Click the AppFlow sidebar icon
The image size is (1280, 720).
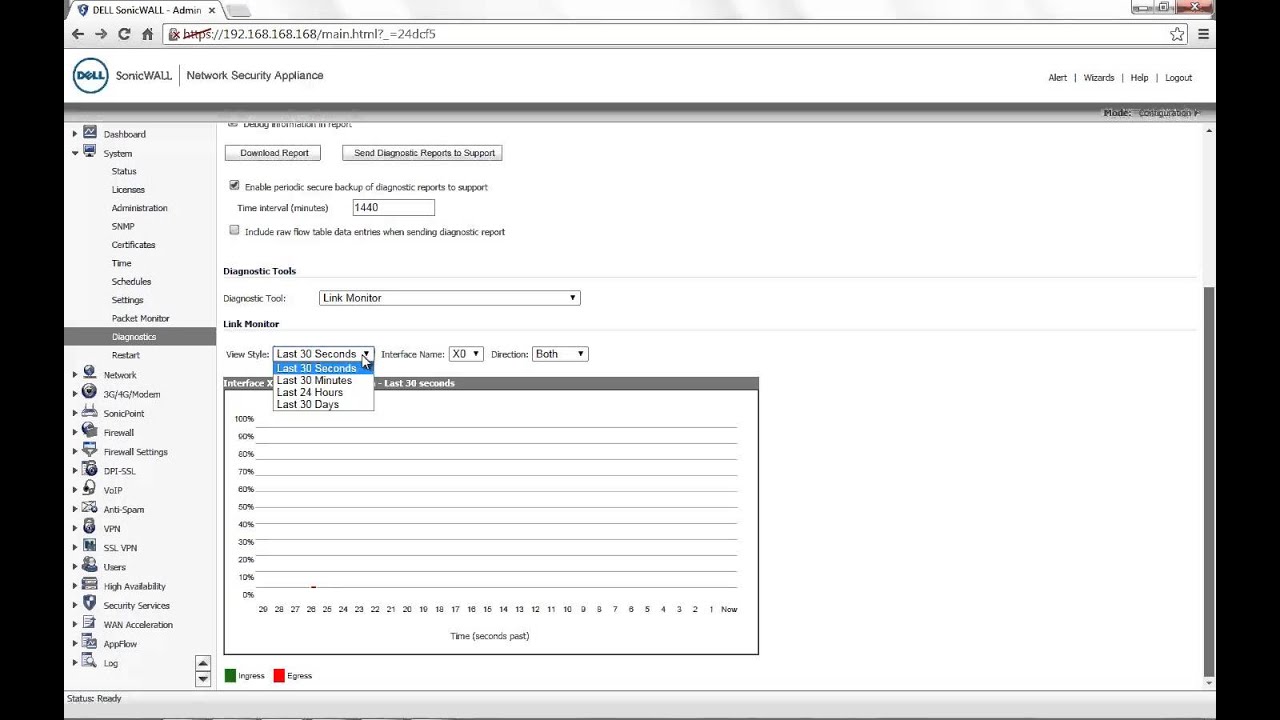90,643
